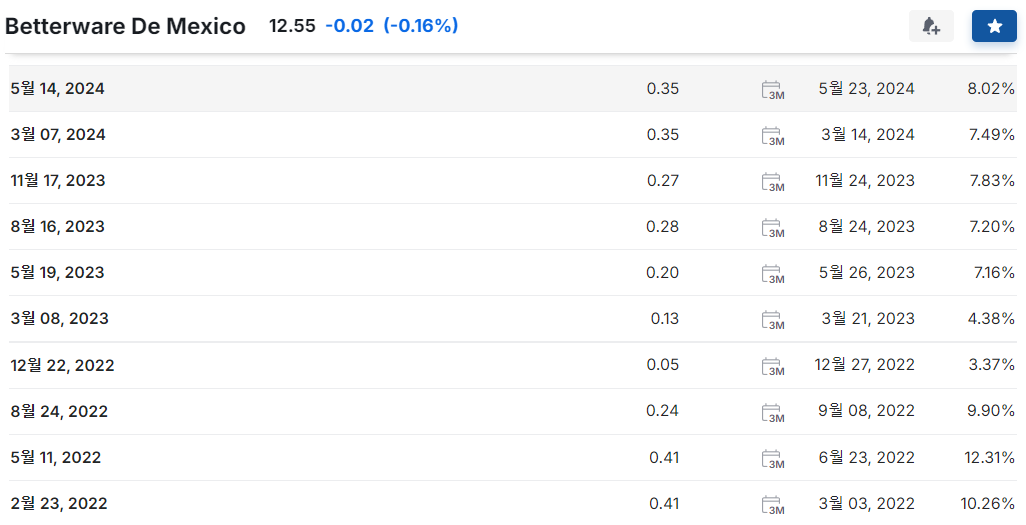1026x525 pixels.
Task: Click the 12.31% yield value
Action: pyautogui.click(x=990, y=458)
